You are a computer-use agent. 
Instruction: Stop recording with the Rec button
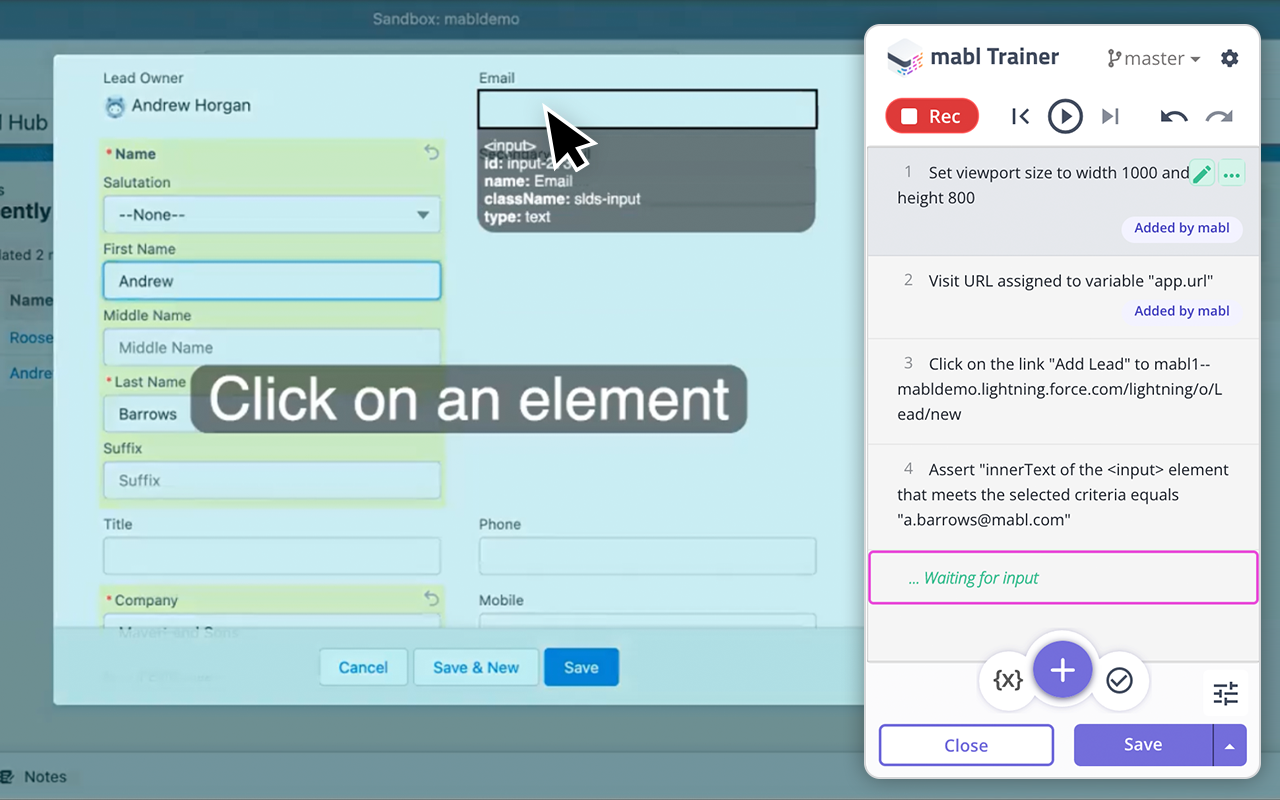(932, 116)
